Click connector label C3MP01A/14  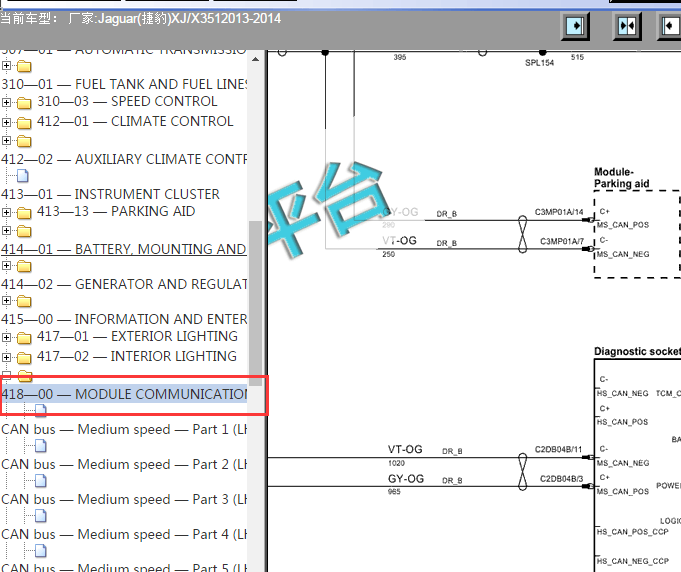pyautogui.click(x=559, y=212)
